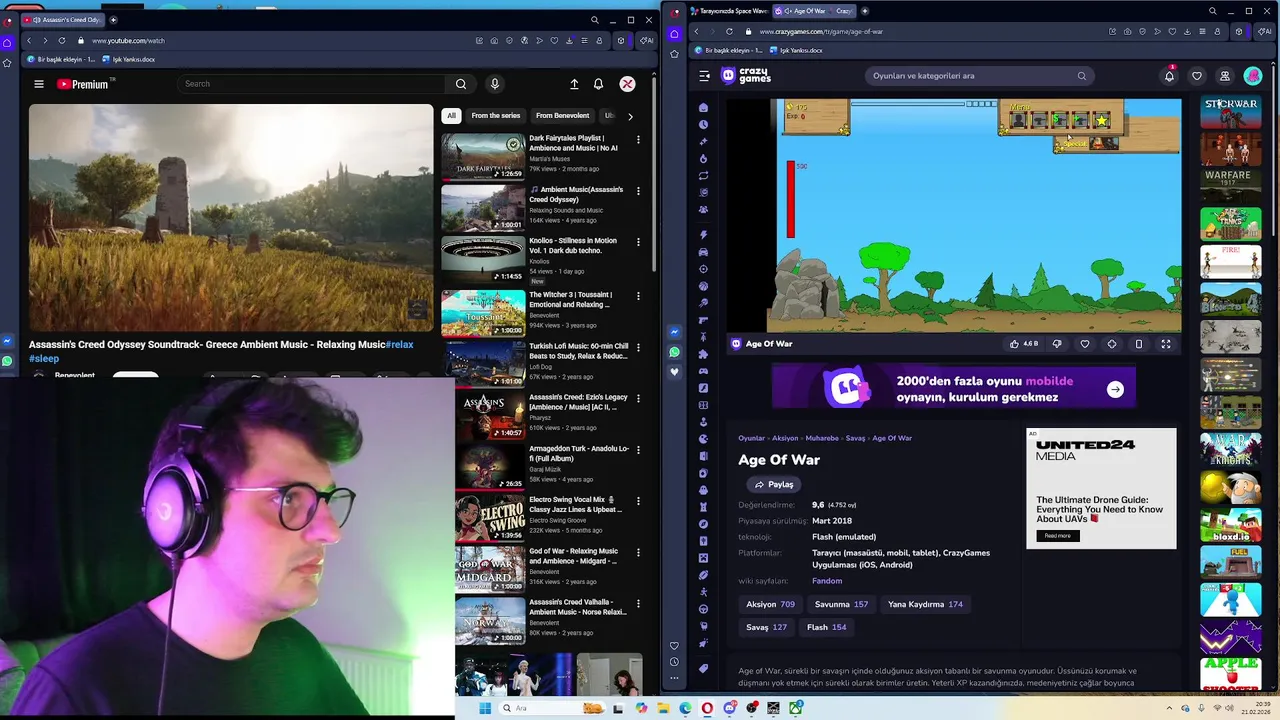Viewport: 1280px width, 720px height.
Task: Select the 'All' filter chip
Action: (451, 115)
